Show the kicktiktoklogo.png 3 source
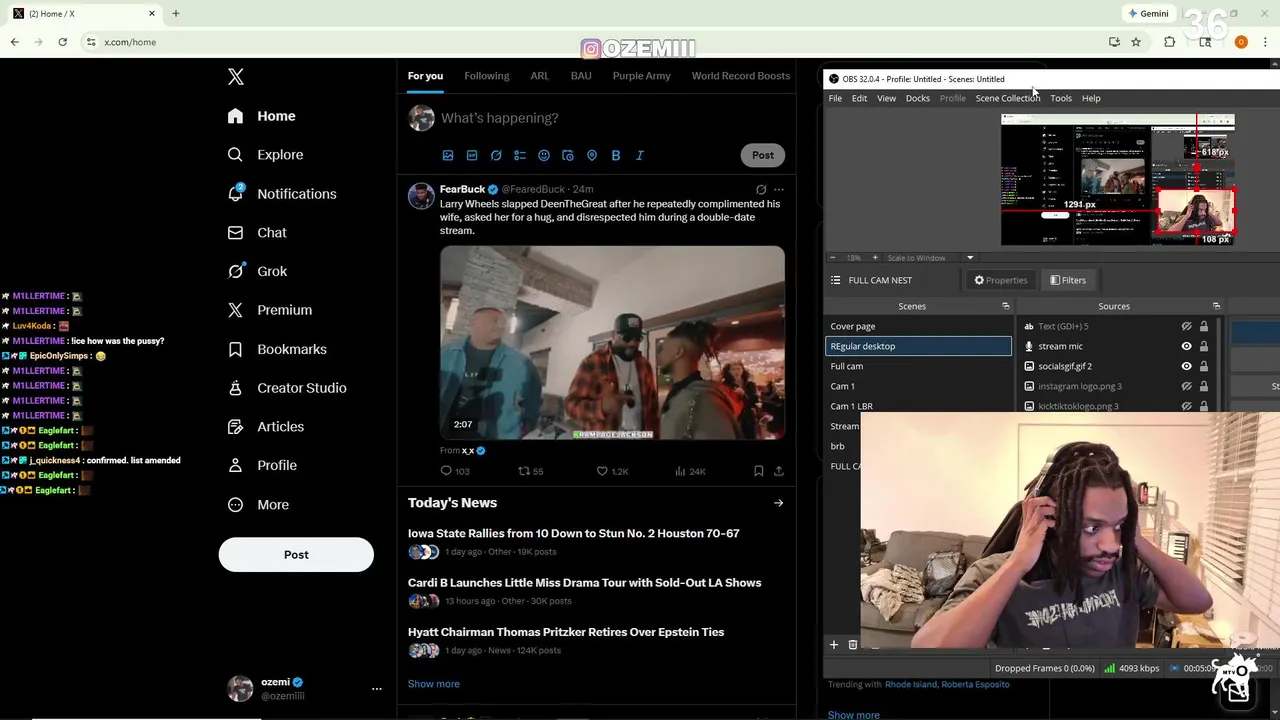This screenshot has height=720, width=1280. coord(1186,406)
